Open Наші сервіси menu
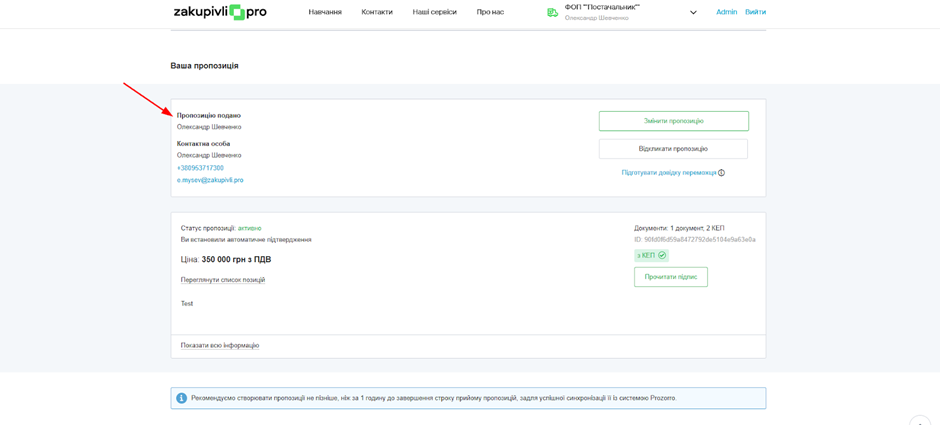The height and width of the screenshot is (425, 940). click(x=434, y=12)
